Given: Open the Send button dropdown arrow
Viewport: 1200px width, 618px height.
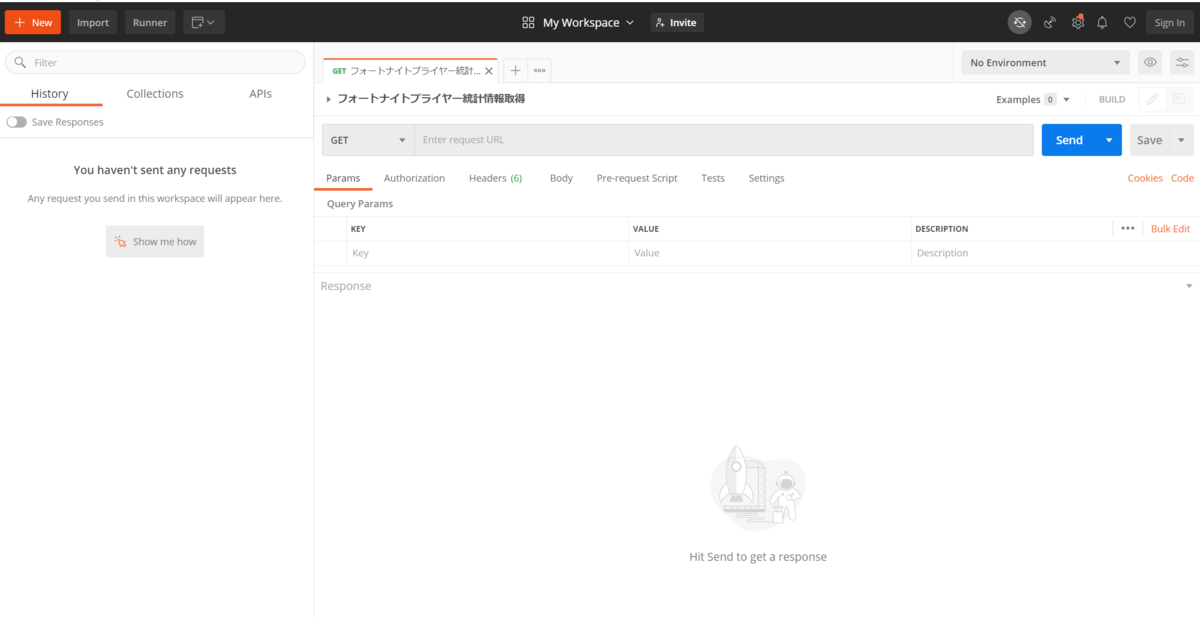Looking at the screenshot, I should (x=1109, y=140).
